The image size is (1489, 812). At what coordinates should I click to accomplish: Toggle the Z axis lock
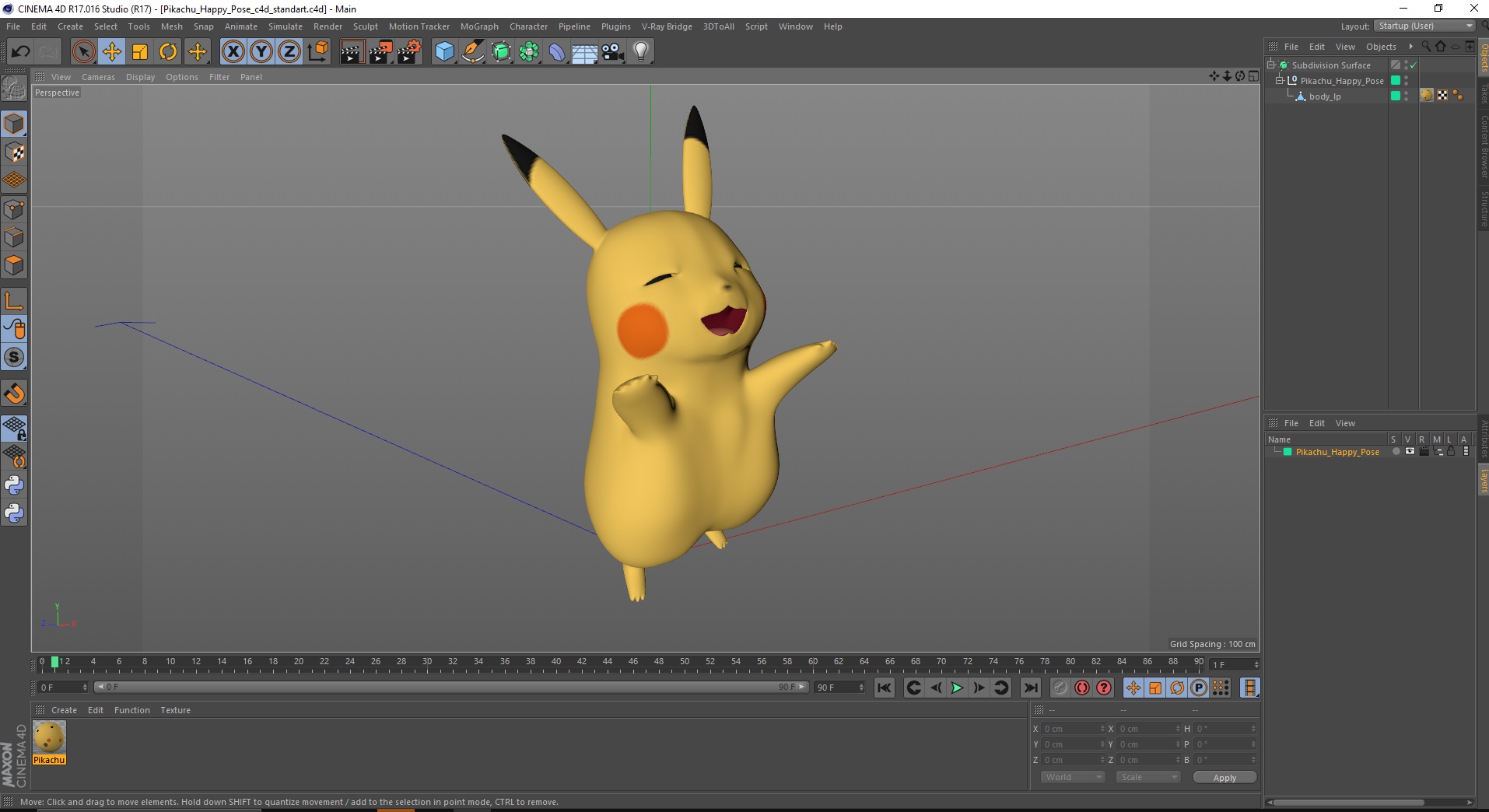coord(289,52)
